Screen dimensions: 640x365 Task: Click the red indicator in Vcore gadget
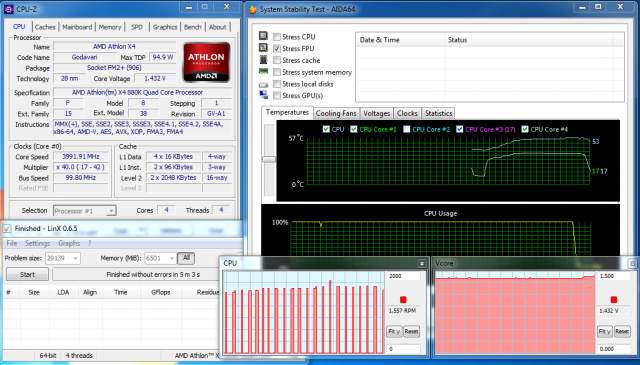(613, 300)
